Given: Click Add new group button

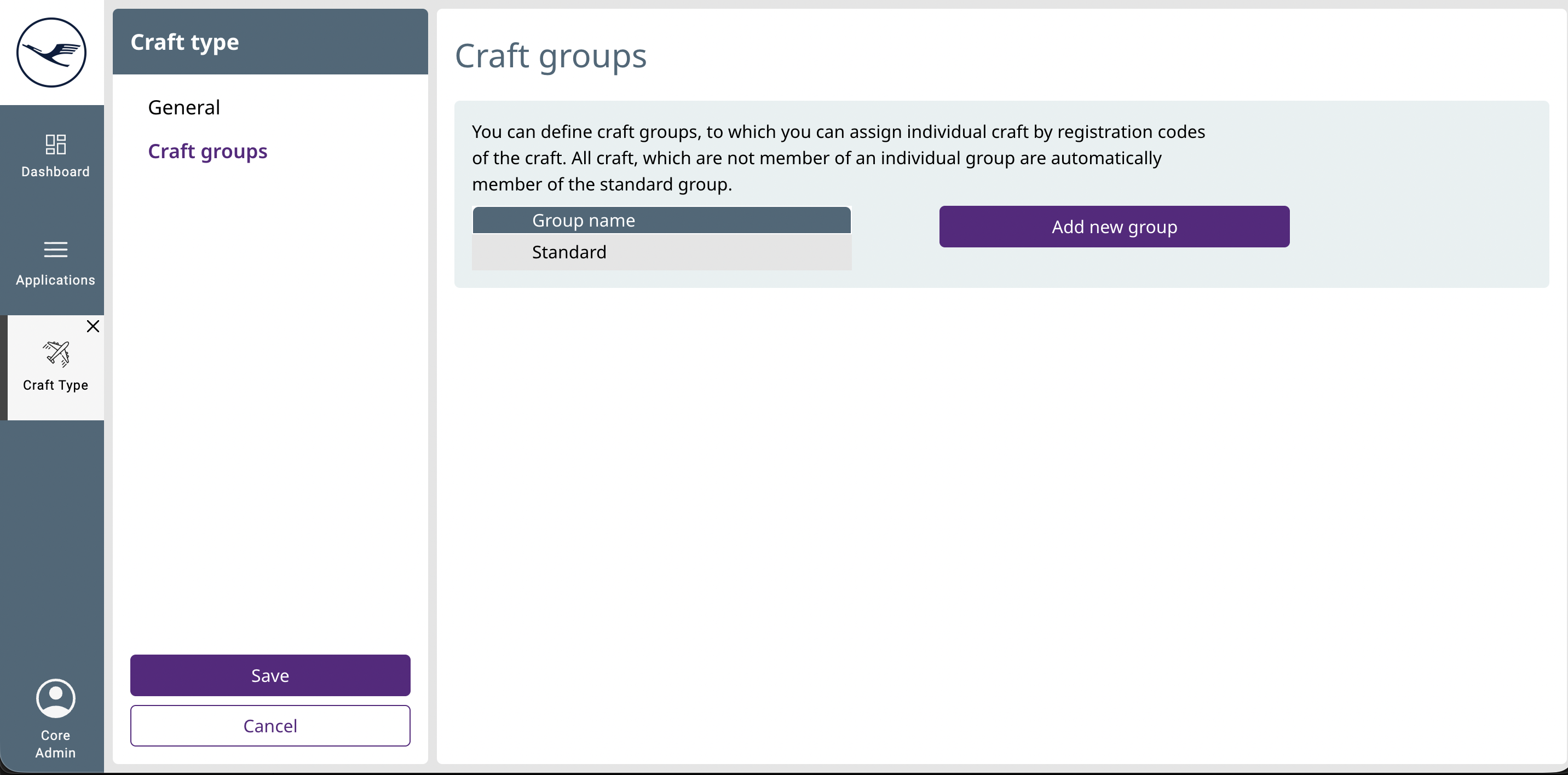Looking at the screenshot, I should click(1114, 226).
